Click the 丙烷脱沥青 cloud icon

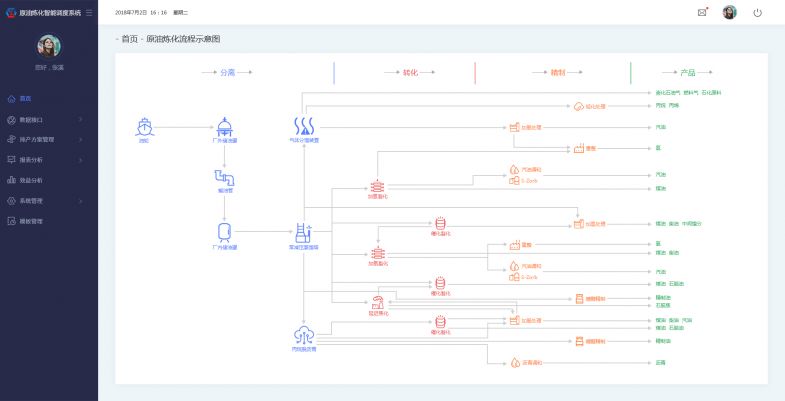303,335
